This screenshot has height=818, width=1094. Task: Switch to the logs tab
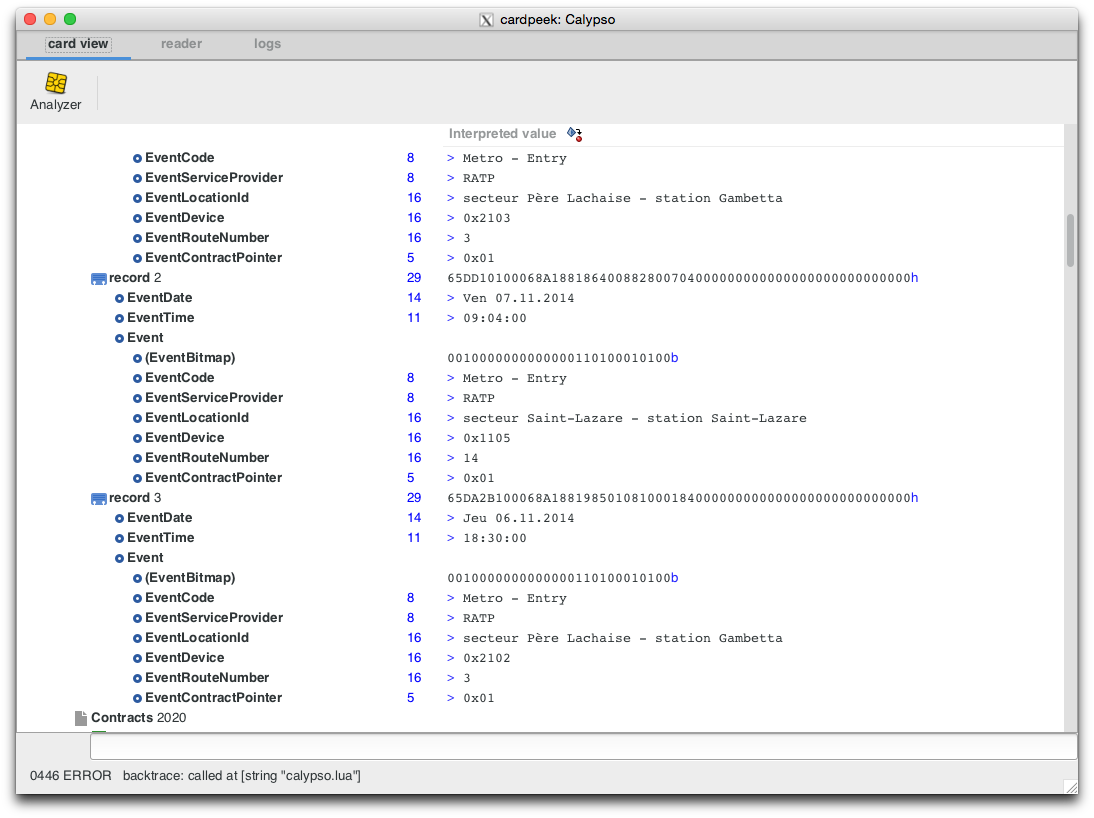[x=267, y=43]
